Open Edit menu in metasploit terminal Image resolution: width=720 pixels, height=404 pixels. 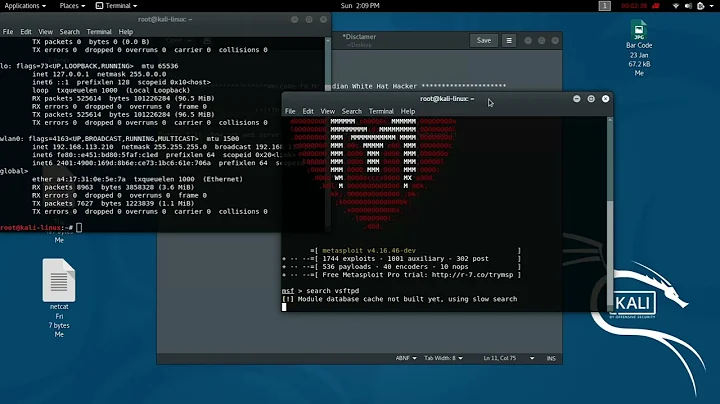coord(308,111)
